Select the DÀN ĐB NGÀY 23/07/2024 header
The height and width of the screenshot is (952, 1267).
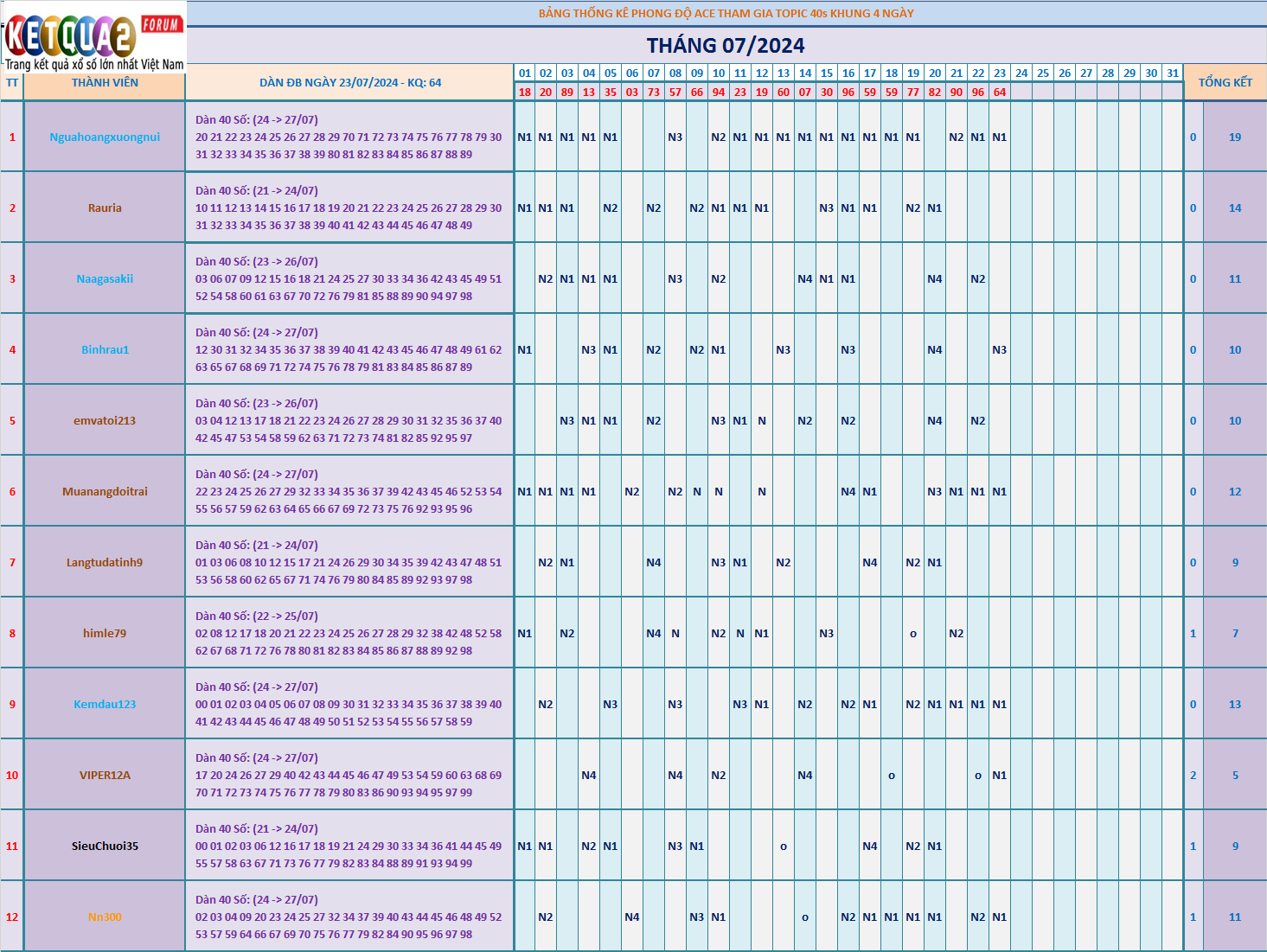[350, 83]
